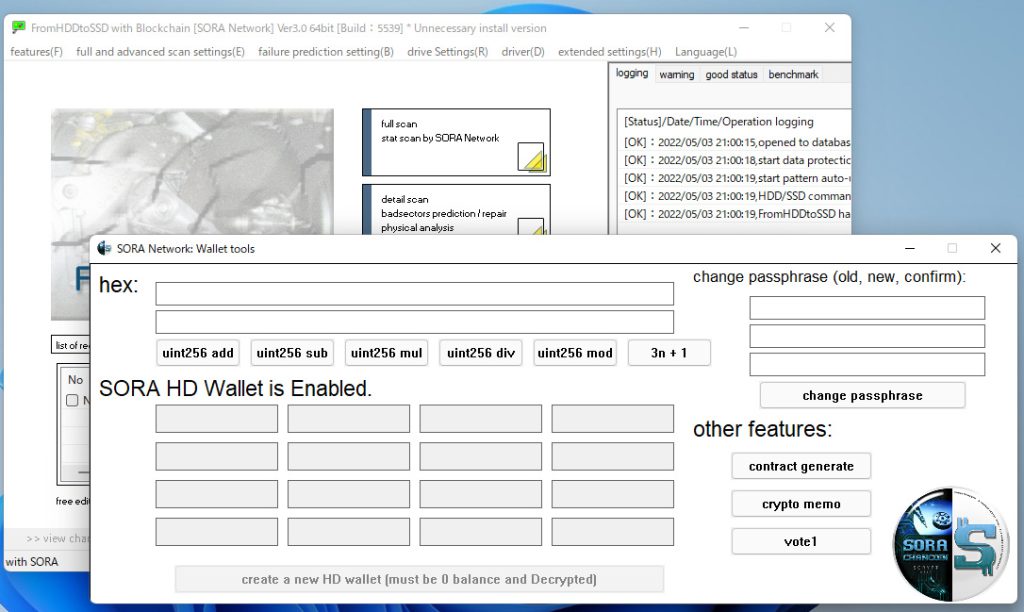Viewport: 1024px width, 612px height.
Task: Click the uint256 div button
Action: pyautogui.click(x=481, y=353)
